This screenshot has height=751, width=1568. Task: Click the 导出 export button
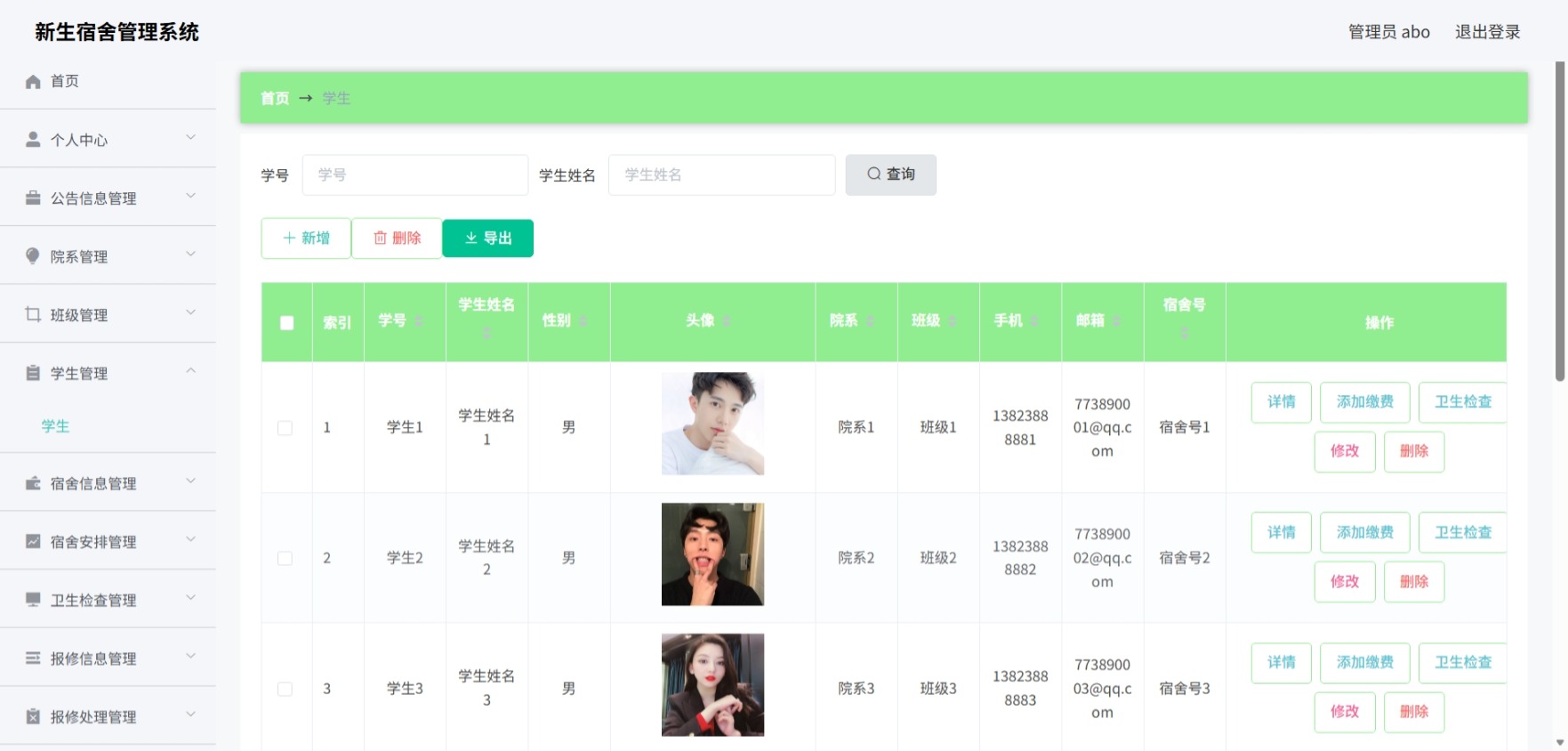[x=488, y=238]
